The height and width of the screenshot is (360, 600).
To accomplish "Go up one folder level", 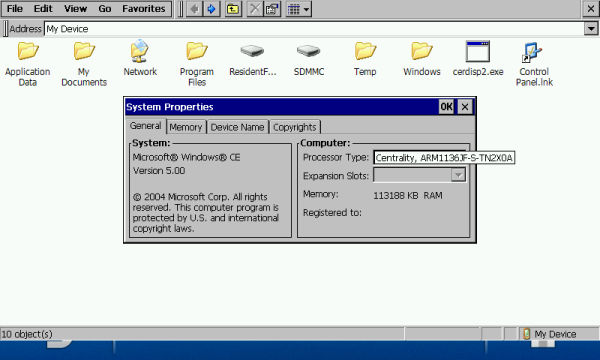I will (233, 9).
